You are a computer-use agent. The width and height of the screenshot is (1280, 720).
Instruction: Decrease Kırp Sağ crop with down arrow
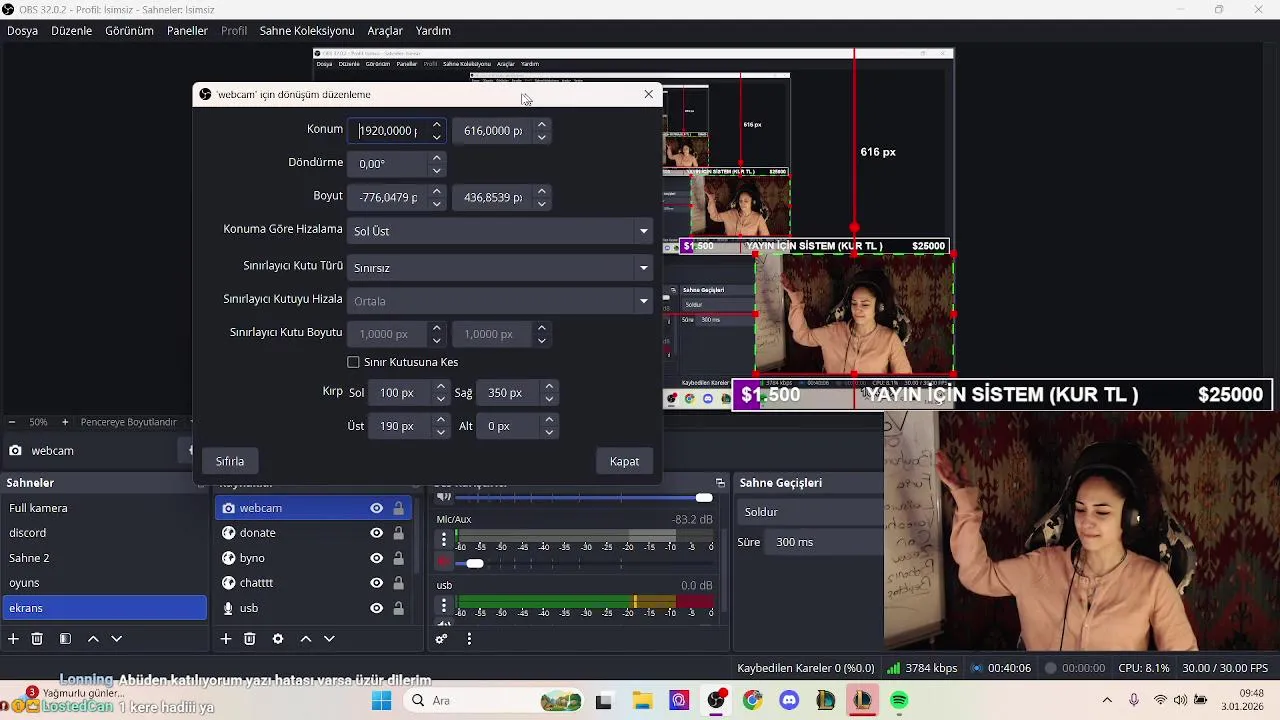549,399
